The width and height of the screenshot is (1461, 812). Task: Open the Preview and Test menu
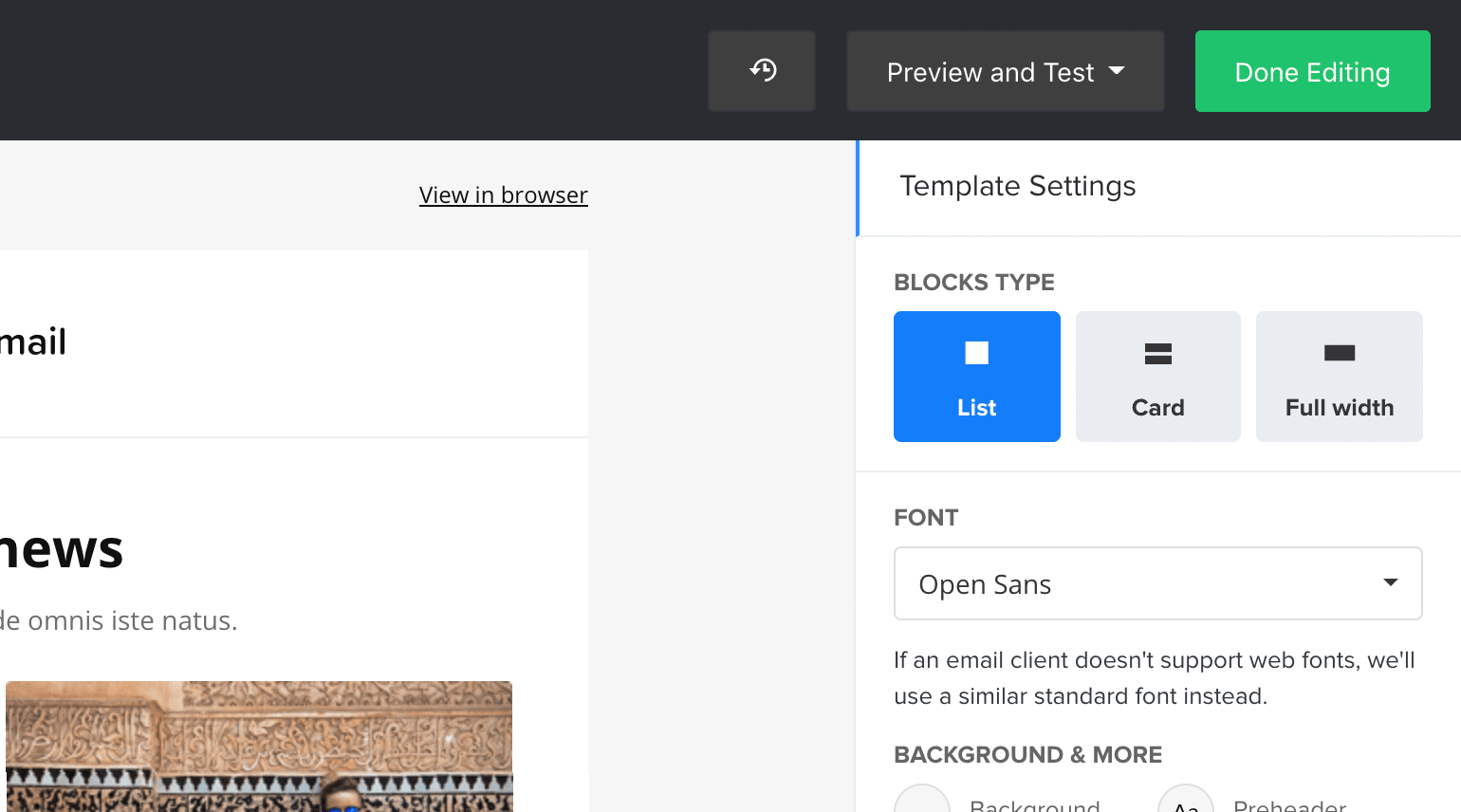pos(1005,71)
